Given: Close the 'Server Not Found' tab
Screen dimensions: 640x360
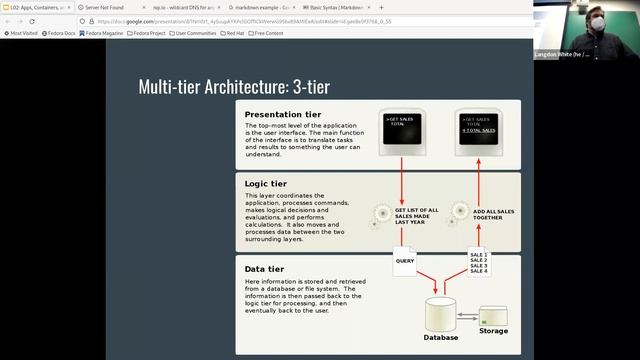Looking at the screenshot, I should (x=144, y=7).
